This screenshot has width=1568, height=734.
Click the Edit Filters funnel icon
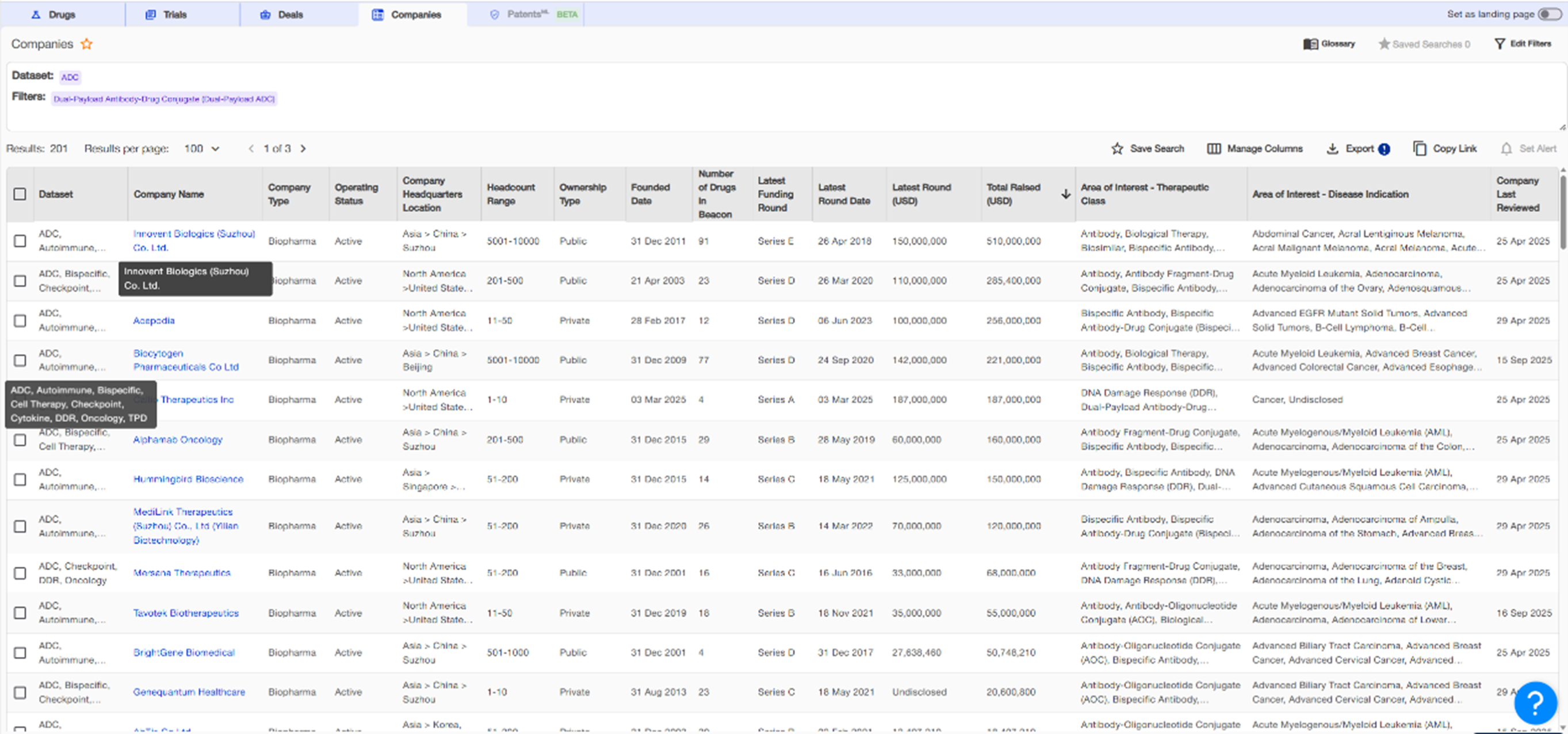[x=1499, y=44]
